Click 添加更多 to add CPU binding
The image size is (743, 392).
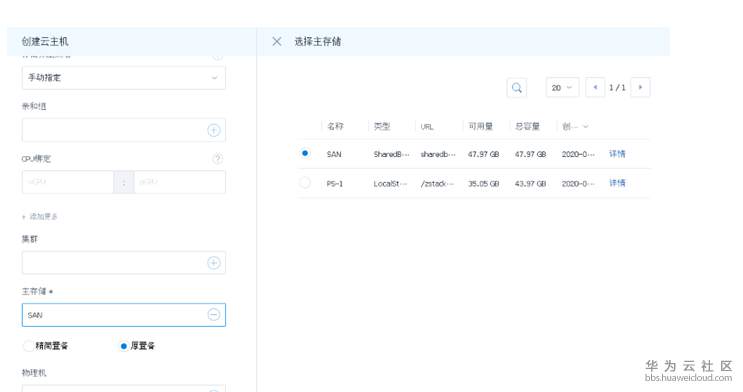(x=40, y=217)
